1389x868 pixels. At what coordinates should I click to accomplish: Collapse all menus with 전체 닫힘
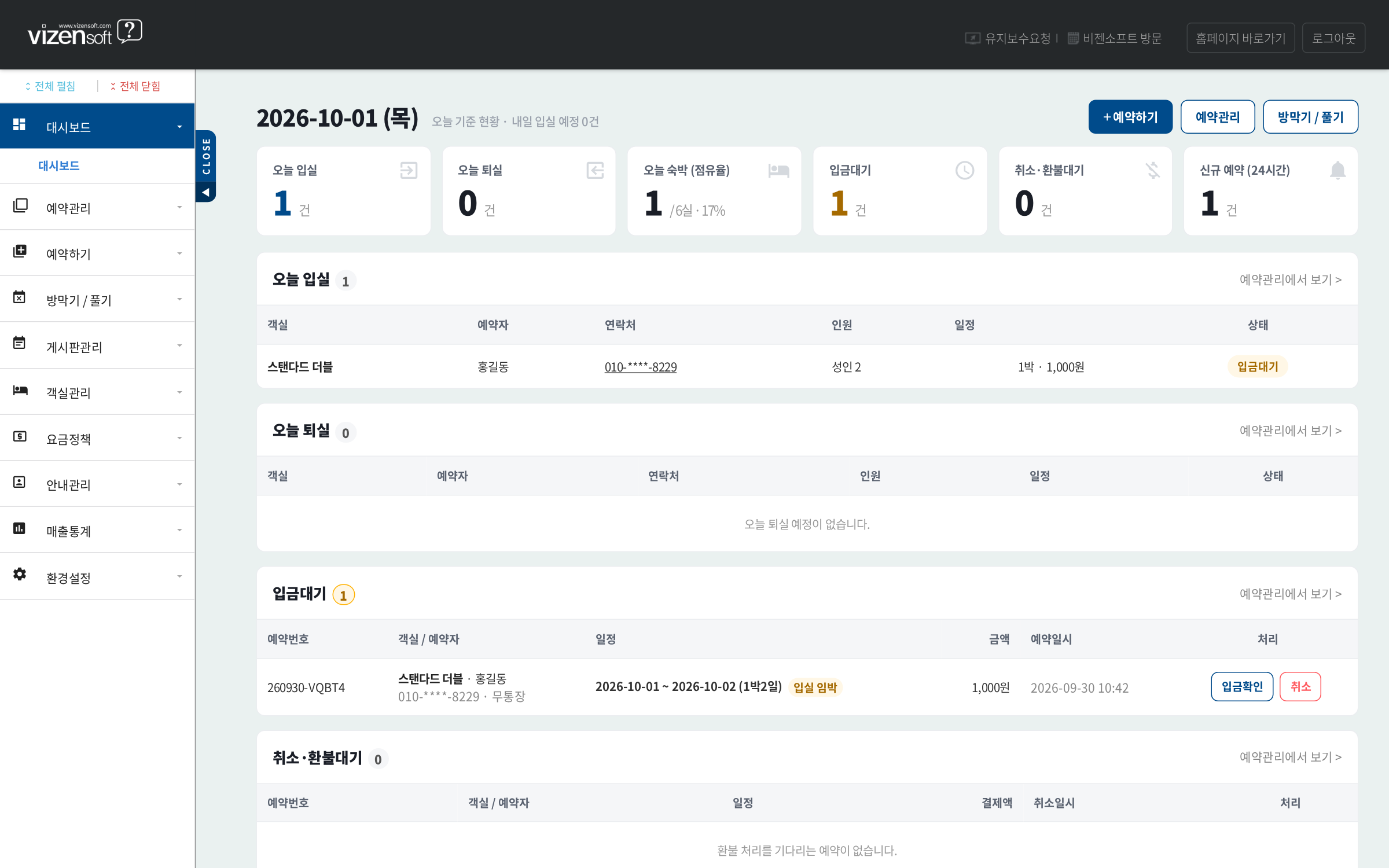coord(135,86)
